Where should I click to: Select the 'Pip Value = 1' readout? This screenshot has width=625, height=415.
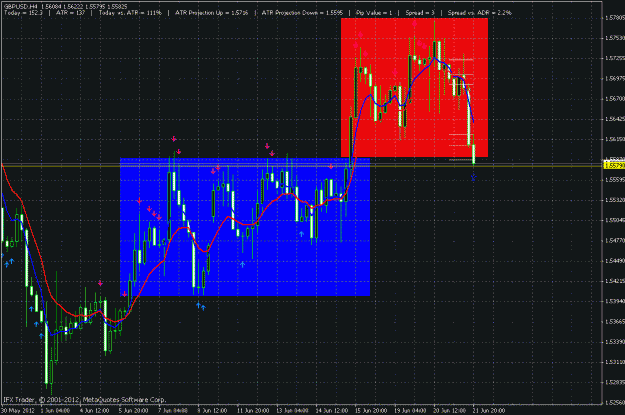pos(374,13)
